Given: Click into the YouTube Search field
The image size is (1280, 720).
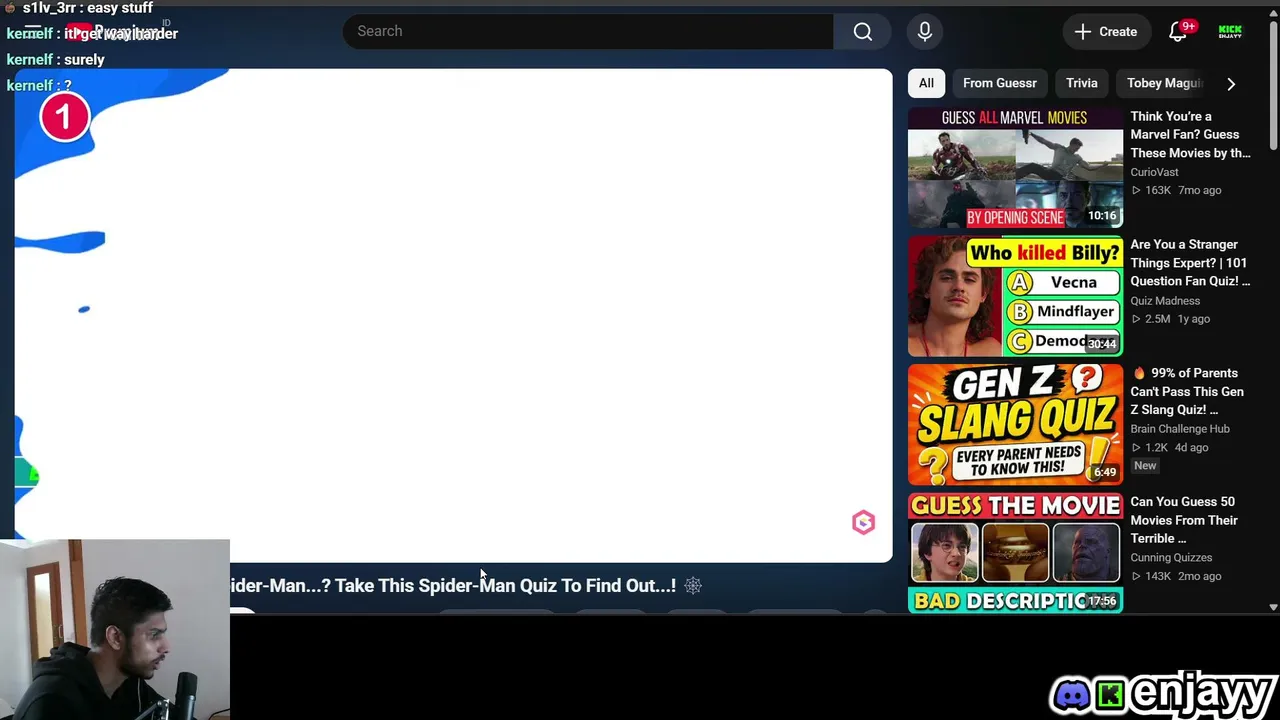Looking at the screenshot, I should (588, 31).
